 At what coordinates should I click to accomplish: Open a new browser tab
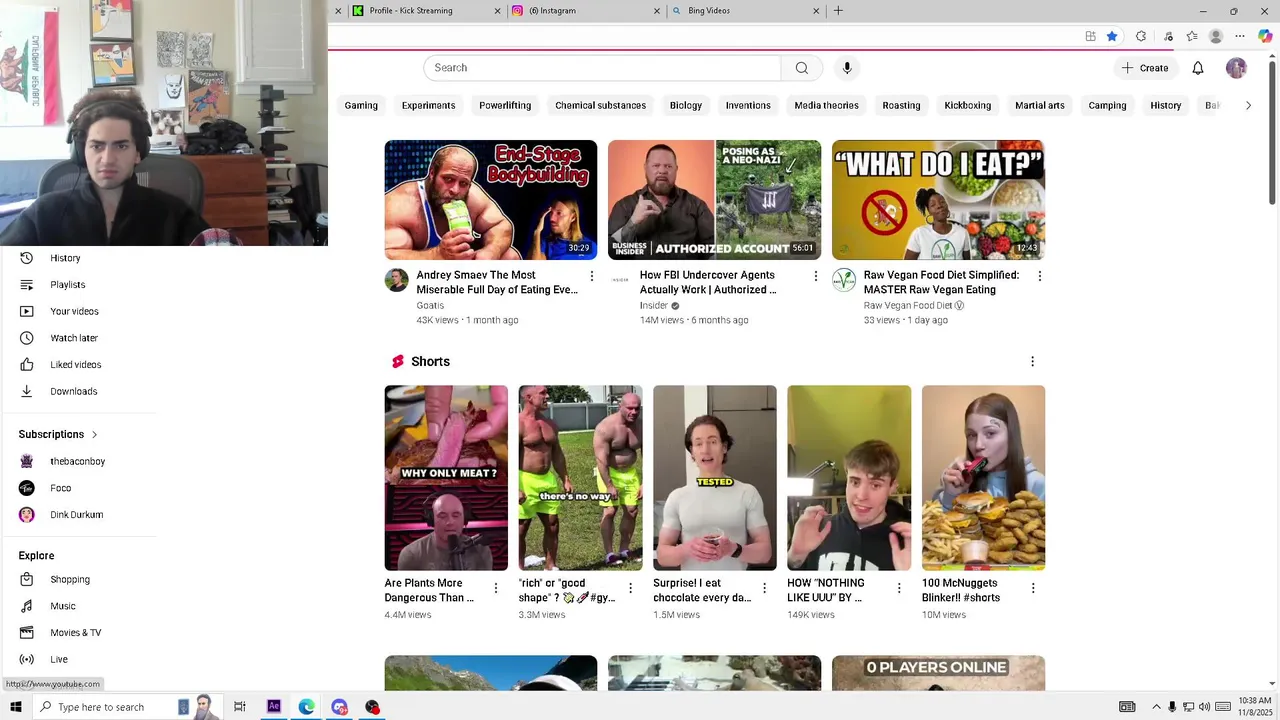coord(838,11)
